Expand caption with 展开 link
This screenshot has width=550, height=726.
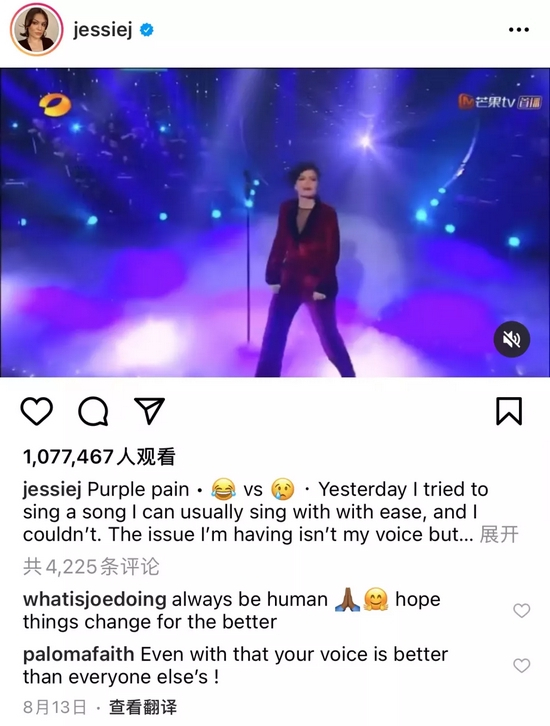coord(499,534)
